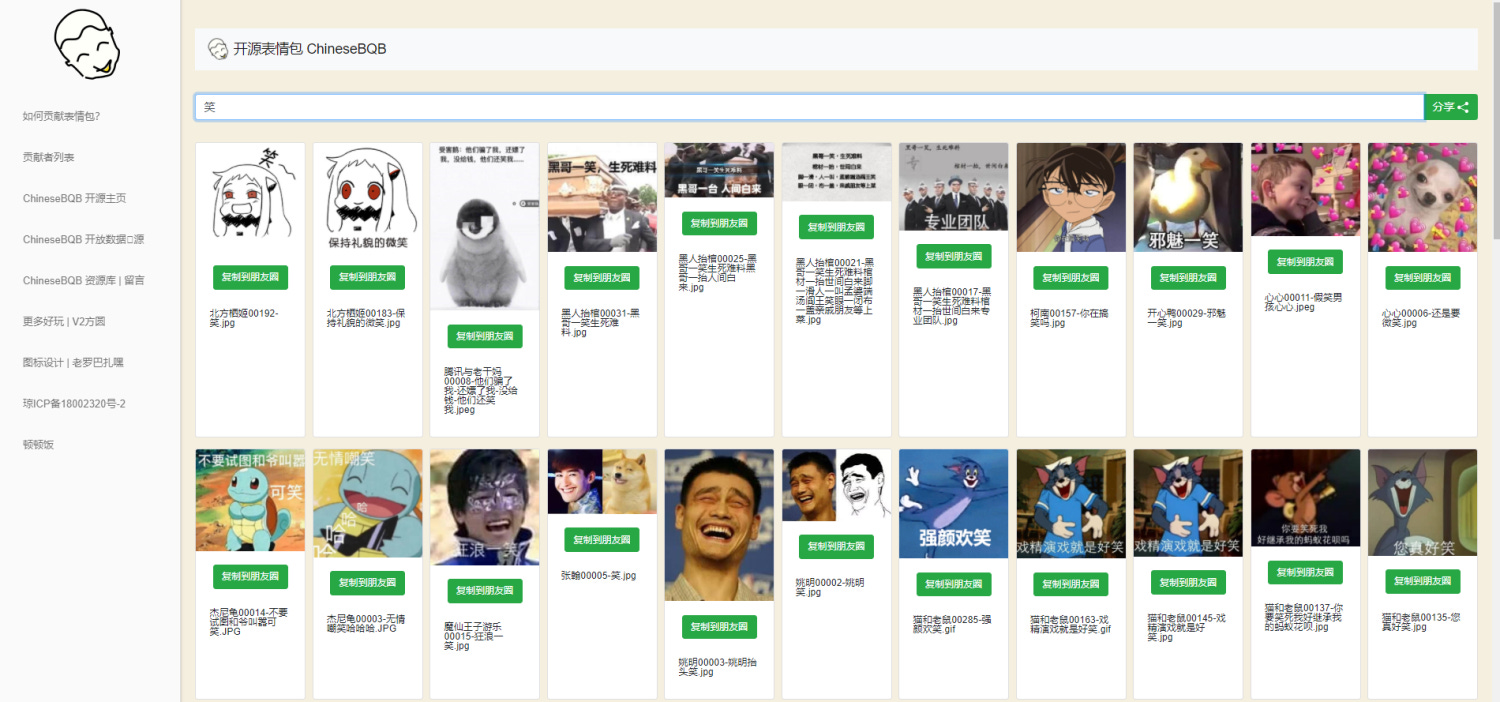
Task: Copy 猫和老鼠00163 gif to friend circle
Action: (1071, 583)
